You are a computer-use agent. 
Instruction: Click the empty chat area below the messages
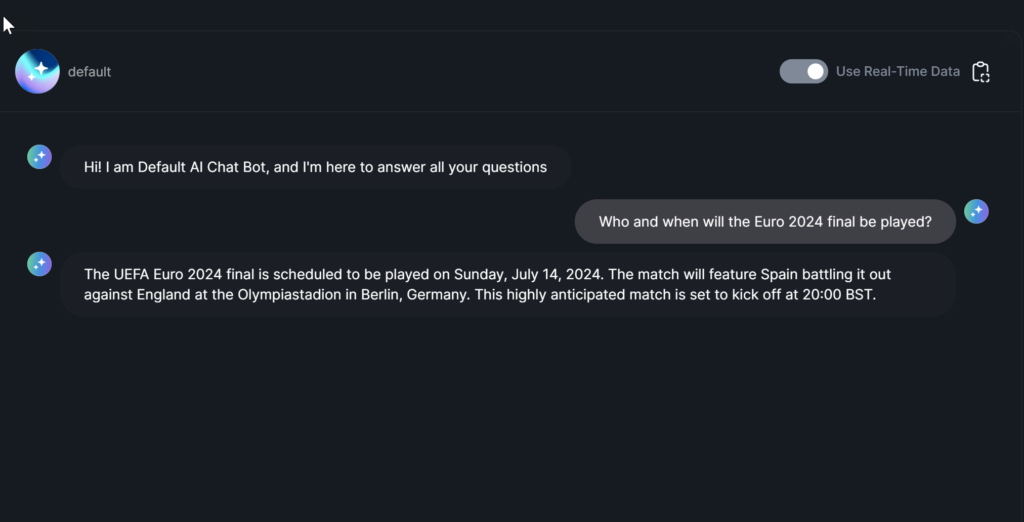pyautogui.click(x=500, y=420)
